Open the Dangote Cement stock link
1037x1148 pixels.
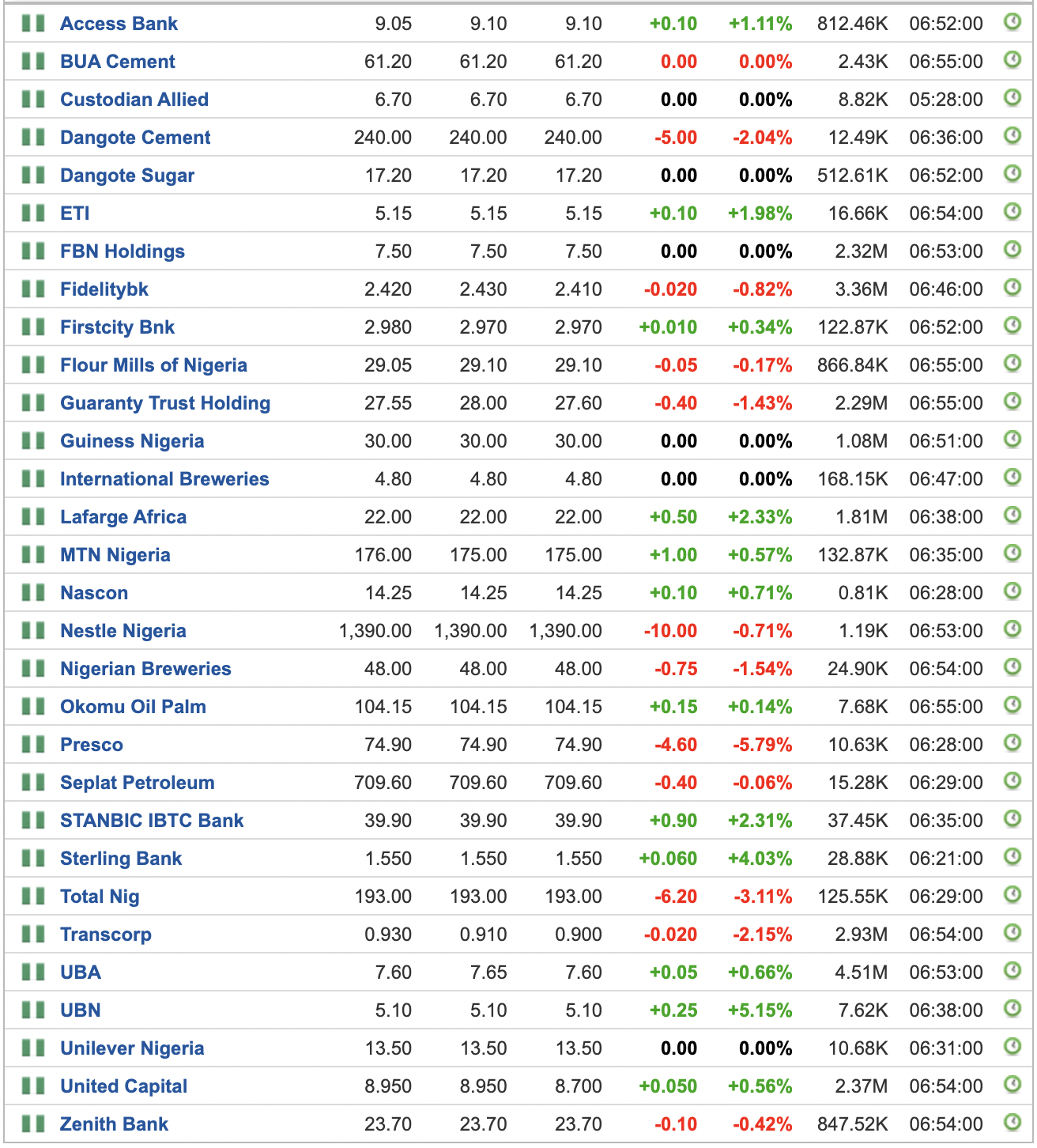click(x=135, y=138)
